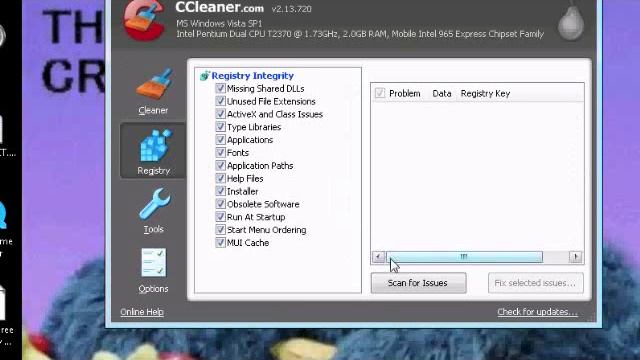Image resolution: width=640 pixels, height=360 pixels.
Task: Select the Registry Integrity heading text
Action: point(253,76)
